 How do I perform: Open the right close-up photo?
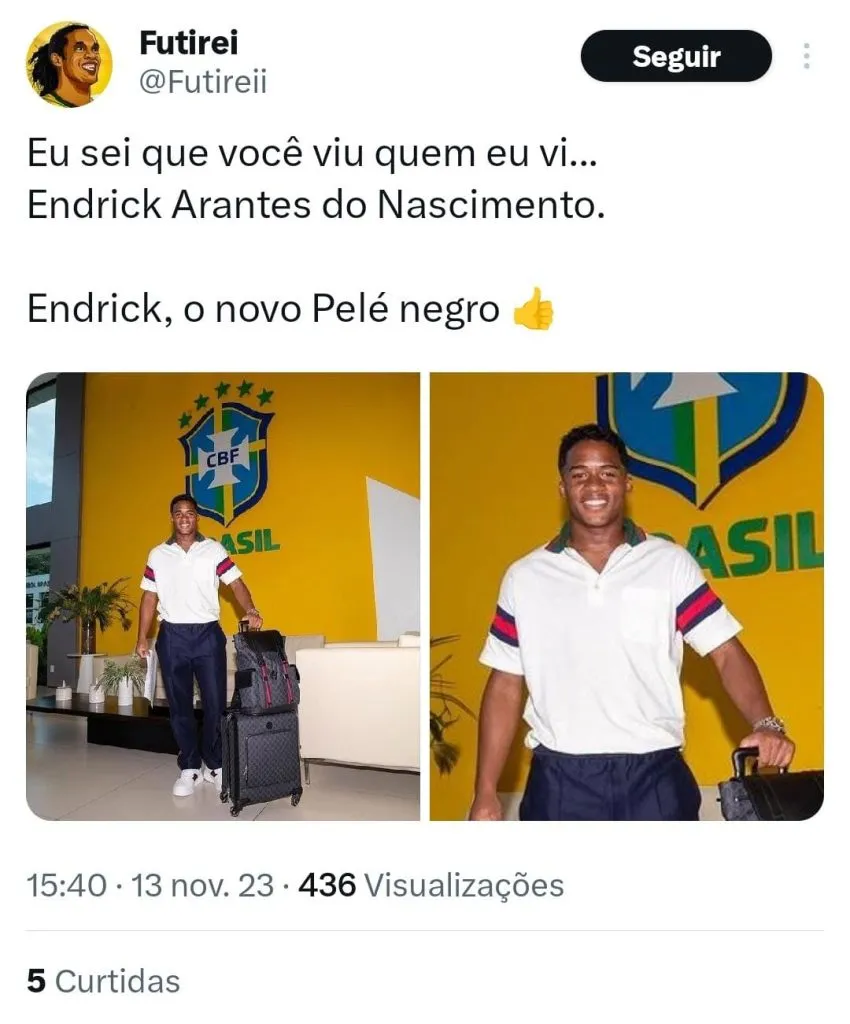(x=627, y=596)
